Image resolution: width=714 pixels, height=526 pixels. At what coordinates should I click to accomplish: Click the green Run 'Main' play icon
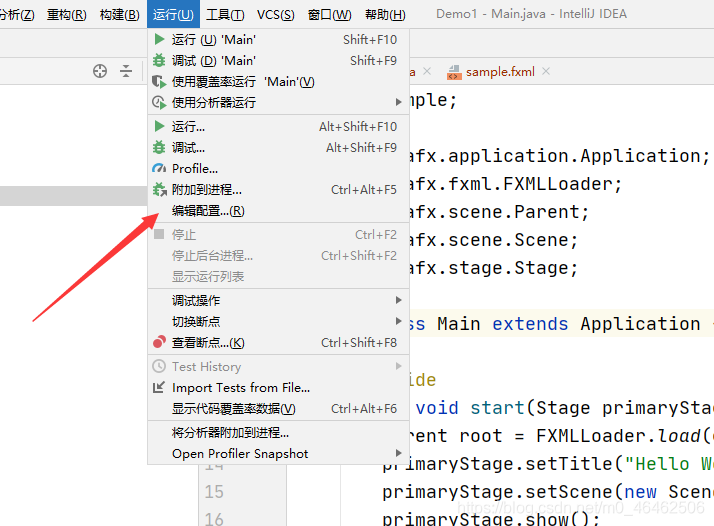click(158, 40)
